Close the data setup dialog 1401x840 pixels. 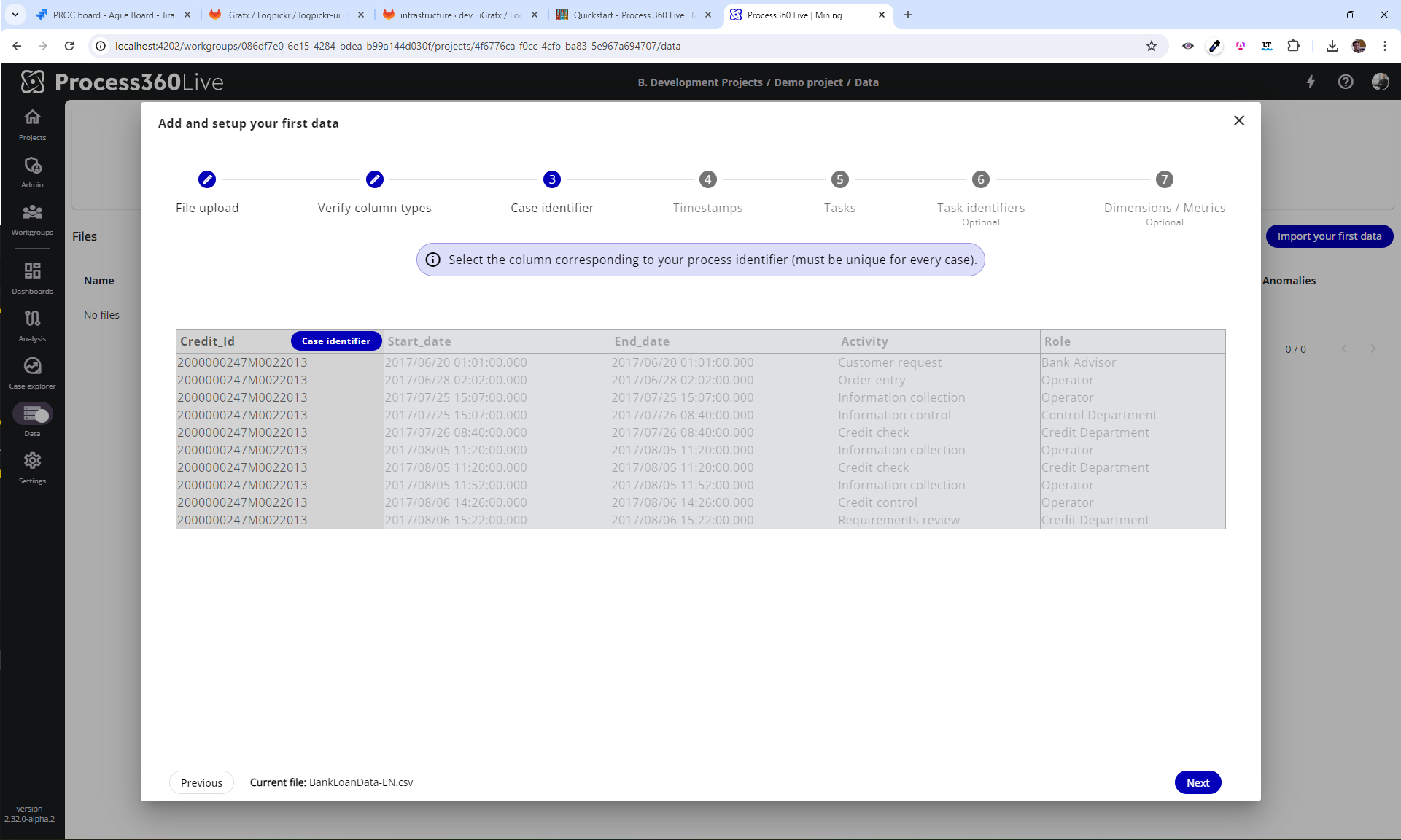click(x=1239, y=120)
